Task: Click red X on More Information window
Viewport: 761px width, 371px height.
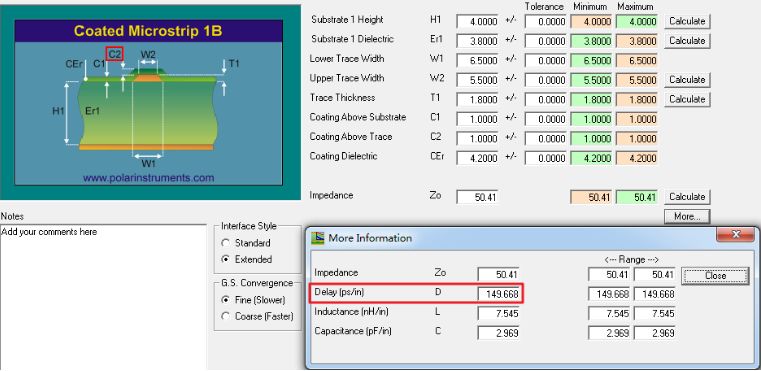Action: coord(735,235)
